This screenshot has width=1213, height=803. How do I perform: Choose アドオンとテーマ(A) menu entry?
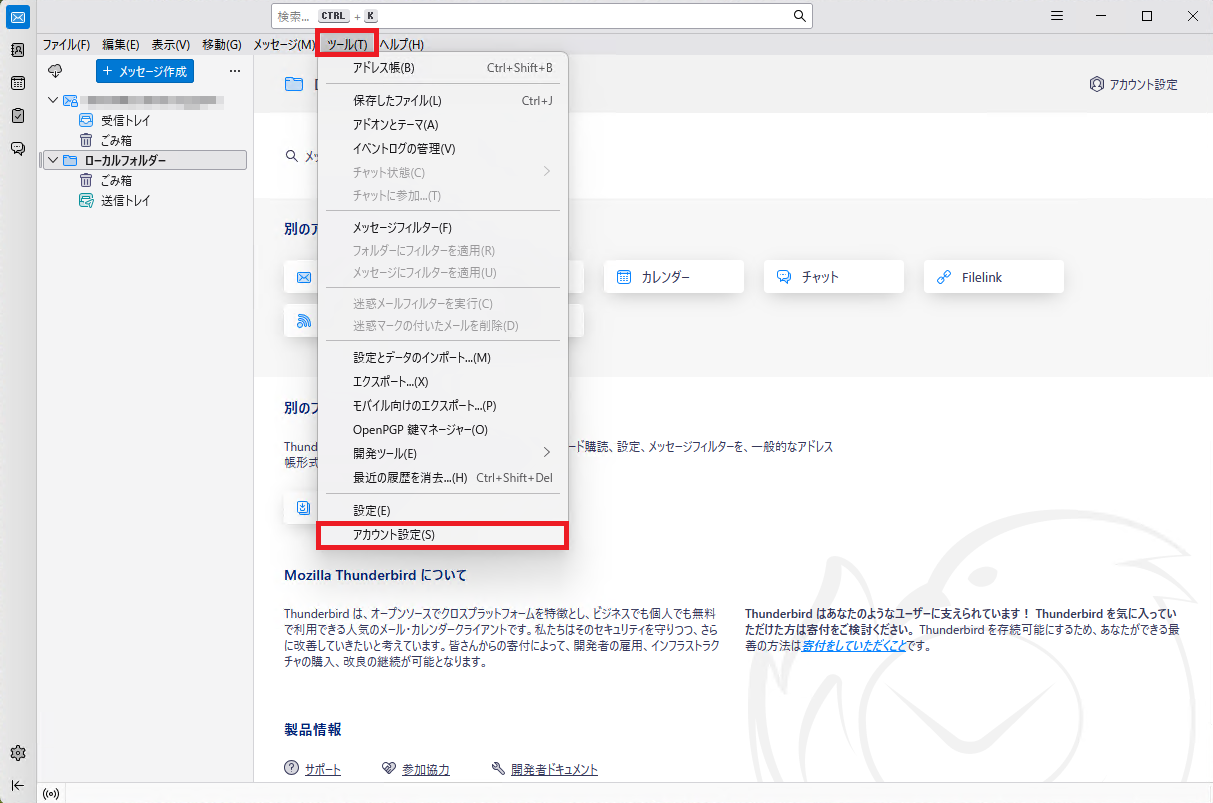(443, 125)
